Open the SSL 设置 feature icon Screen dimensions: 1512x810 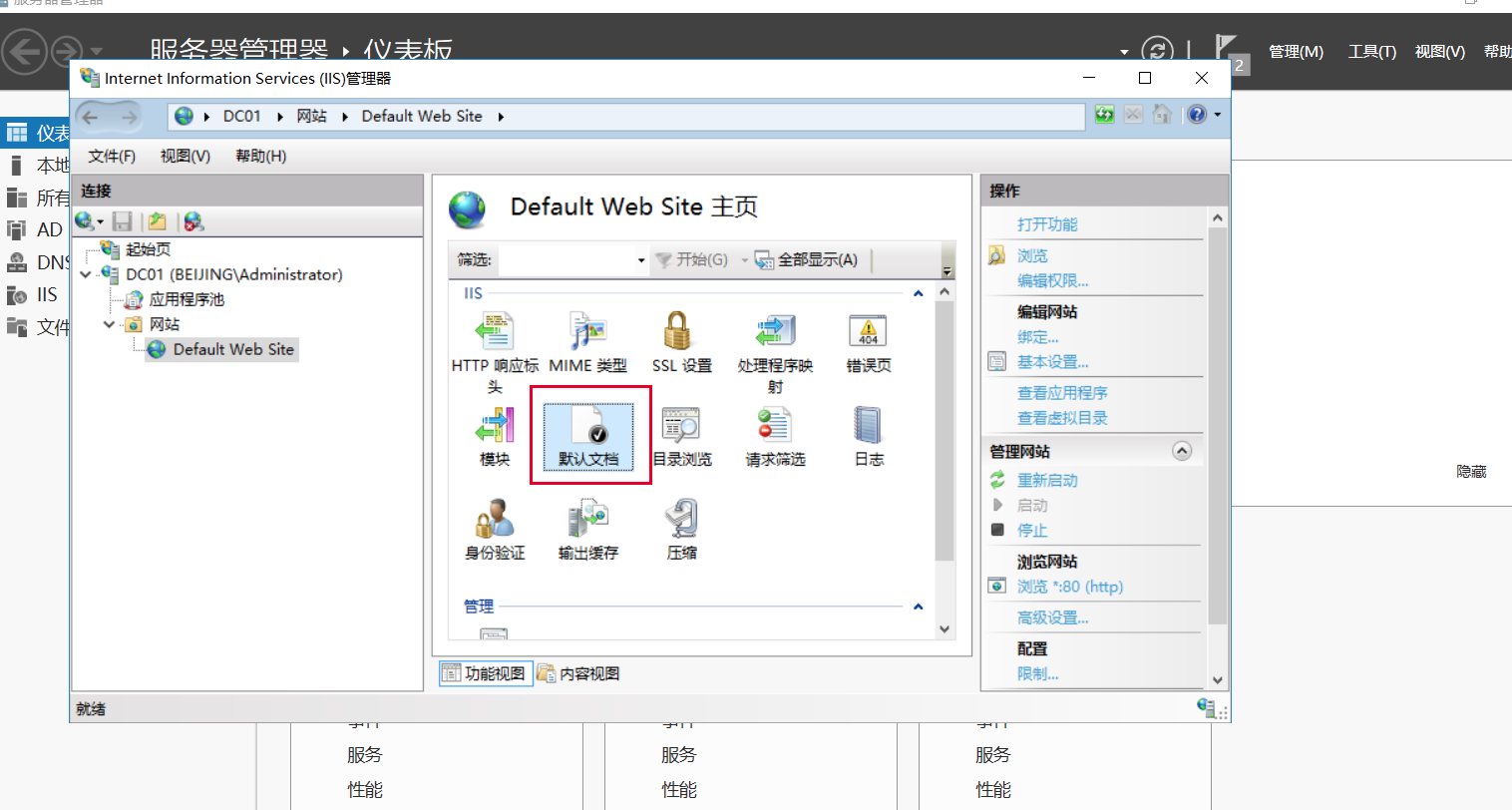click(x=681, y=341)
